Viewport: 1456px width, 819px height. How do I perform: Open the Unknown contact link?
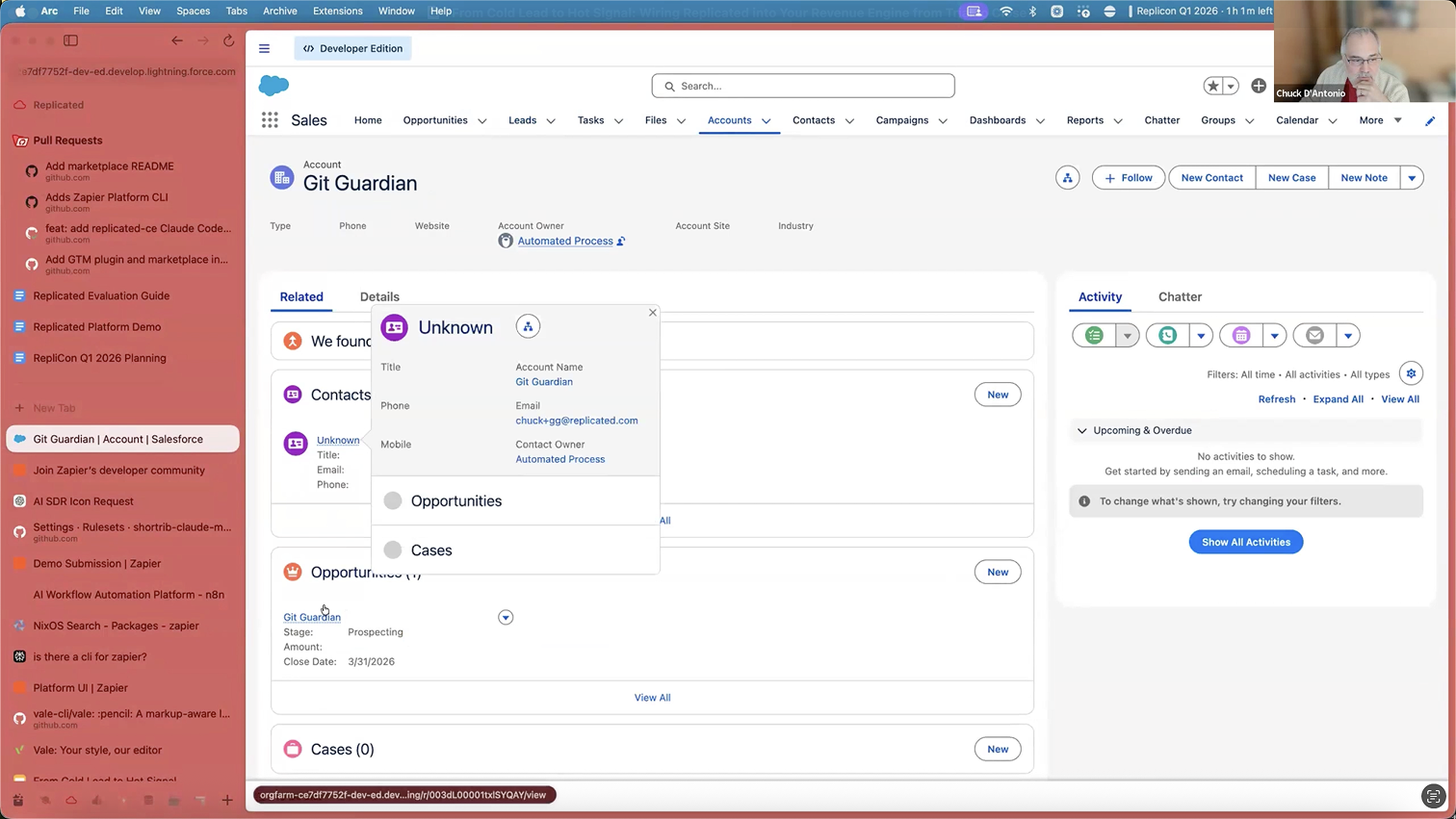[338, 440]
